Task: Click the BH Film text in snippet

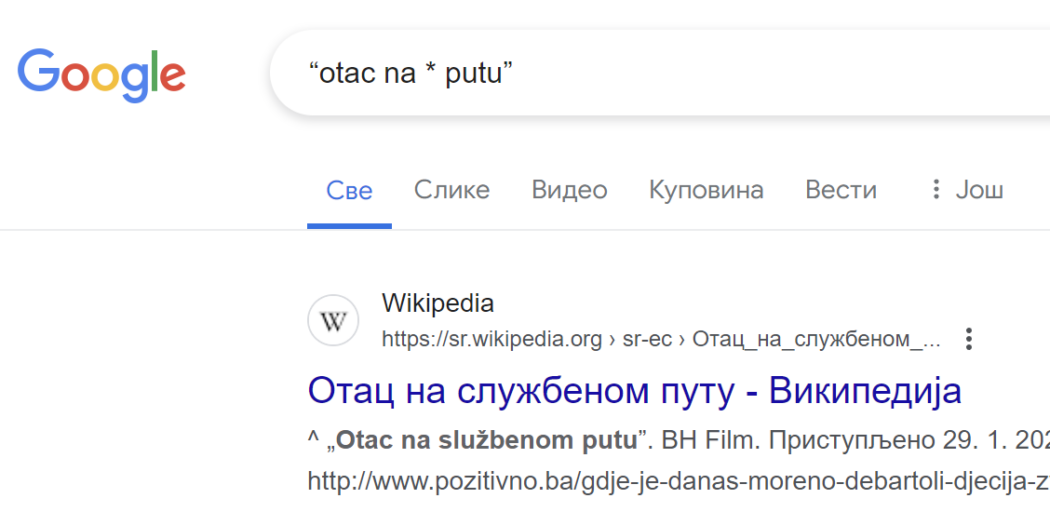Action: click(x=709, y=441)
